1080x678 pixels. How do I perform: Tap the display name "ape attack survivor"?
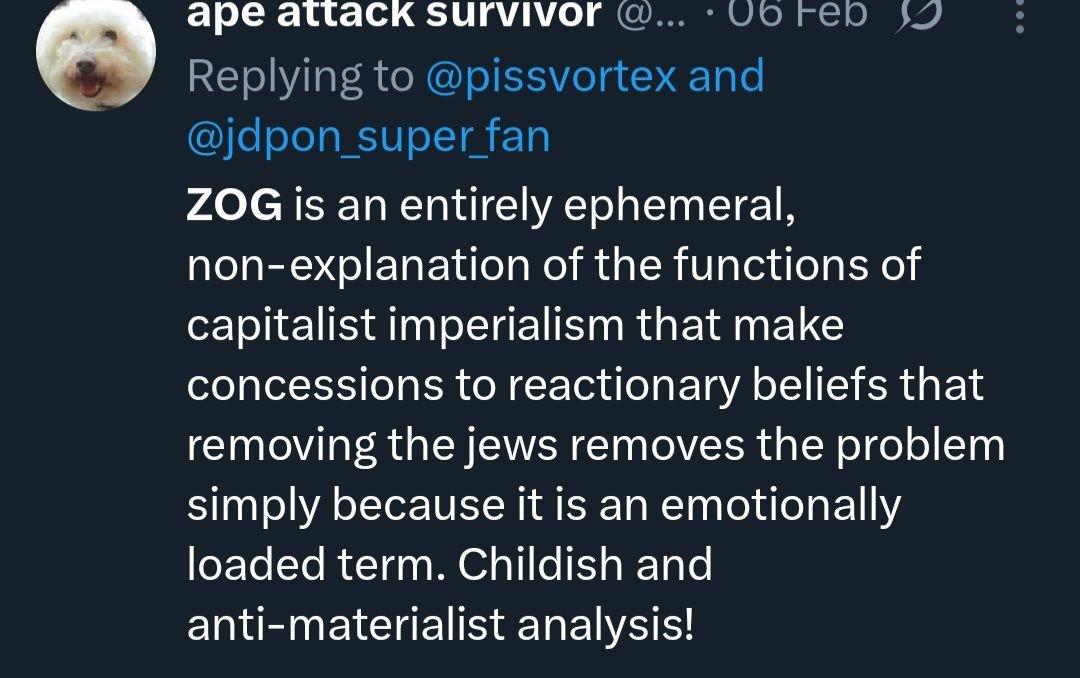point(394,14)
